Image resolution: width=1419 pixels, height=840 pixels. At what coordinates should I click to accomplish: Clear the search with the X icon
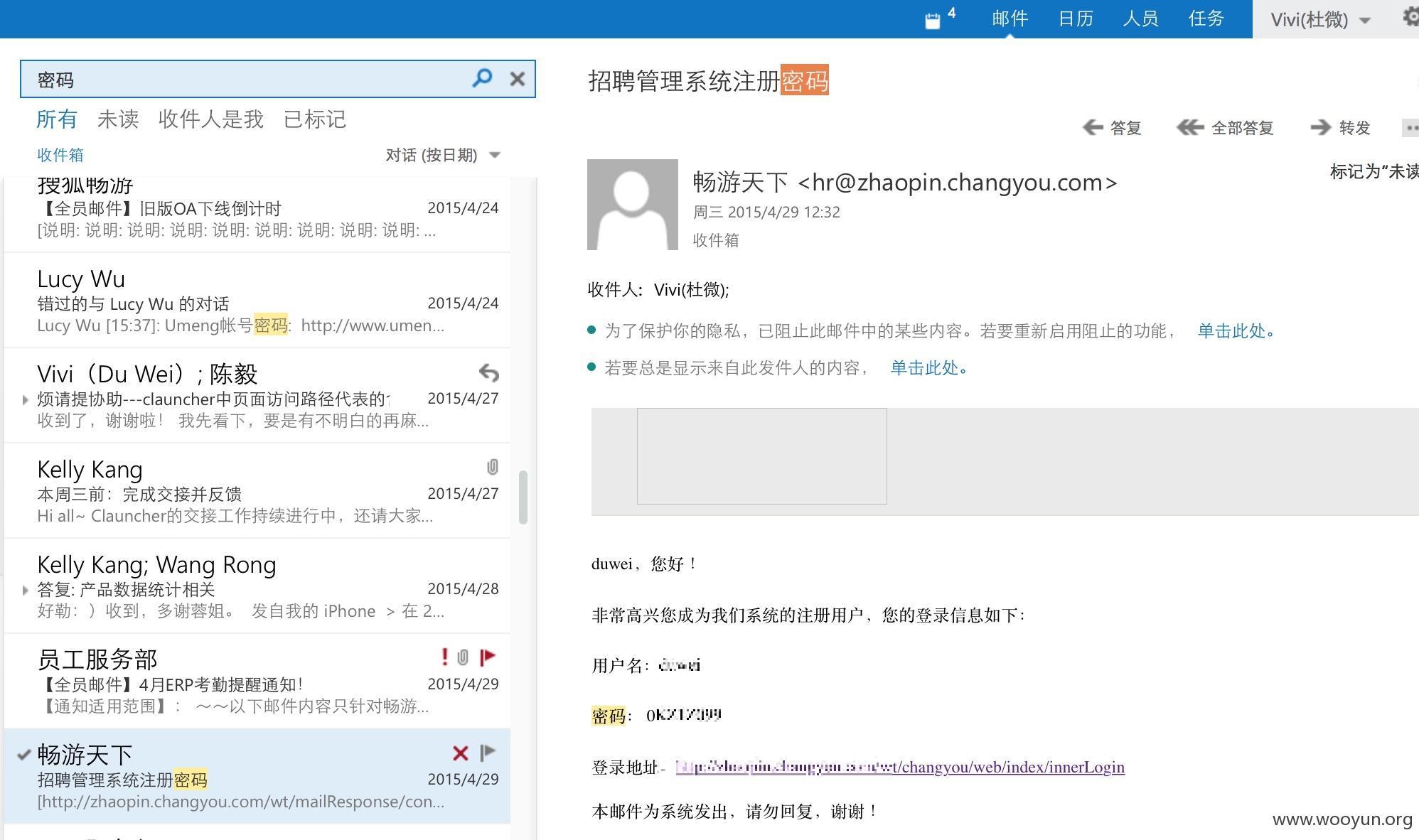[518, 79]
